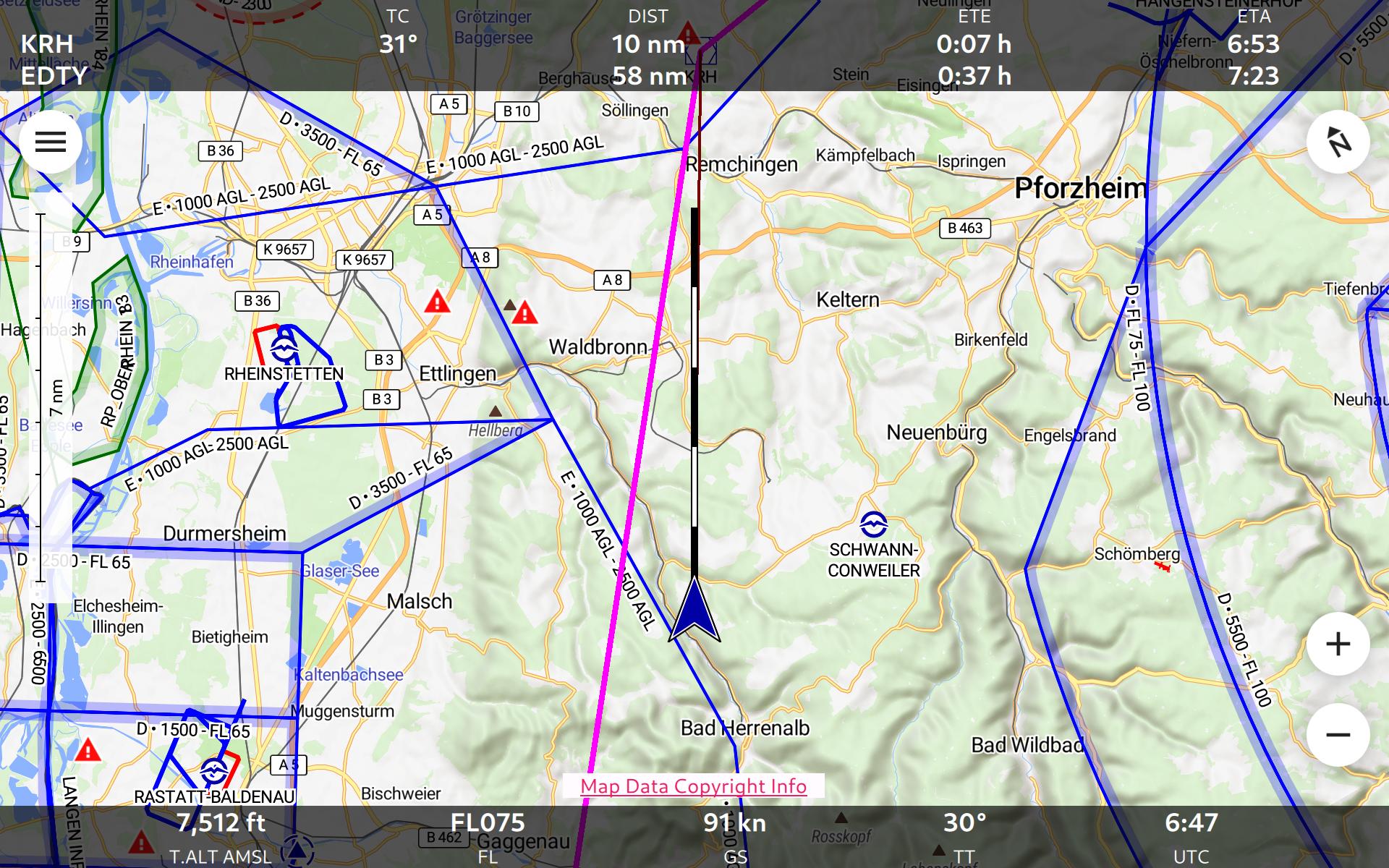Tap the EDTY destination label
Viewport: 1389px width, 868px height.
[54, 76]
